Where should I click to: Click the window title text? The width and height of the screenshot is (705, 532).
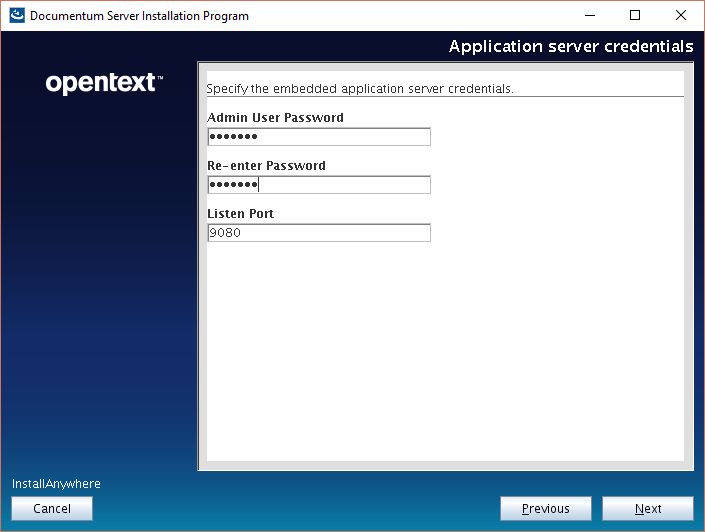point(139,16)
